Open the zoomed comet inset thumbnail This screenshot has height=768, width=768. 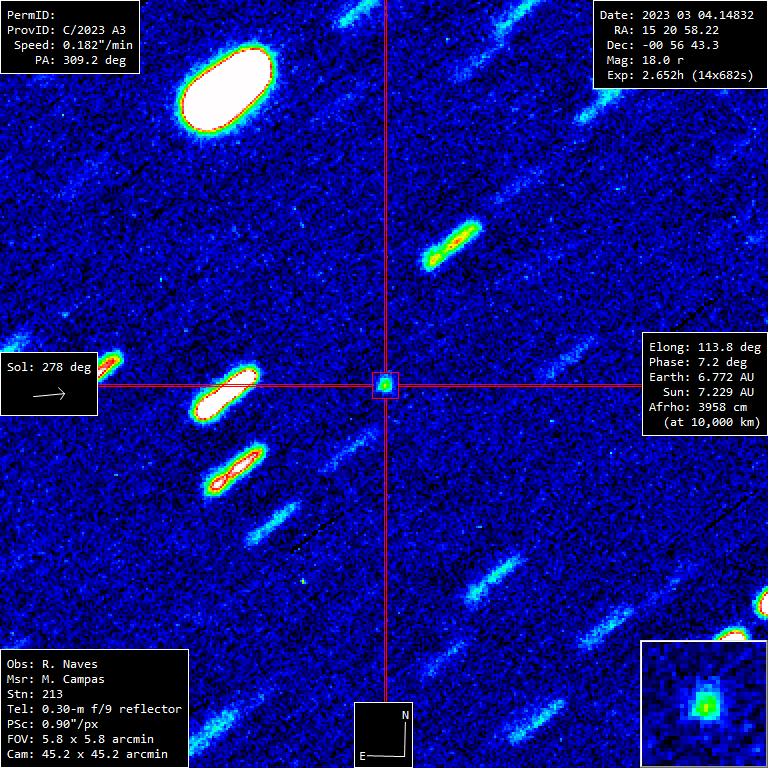(704, 703)
